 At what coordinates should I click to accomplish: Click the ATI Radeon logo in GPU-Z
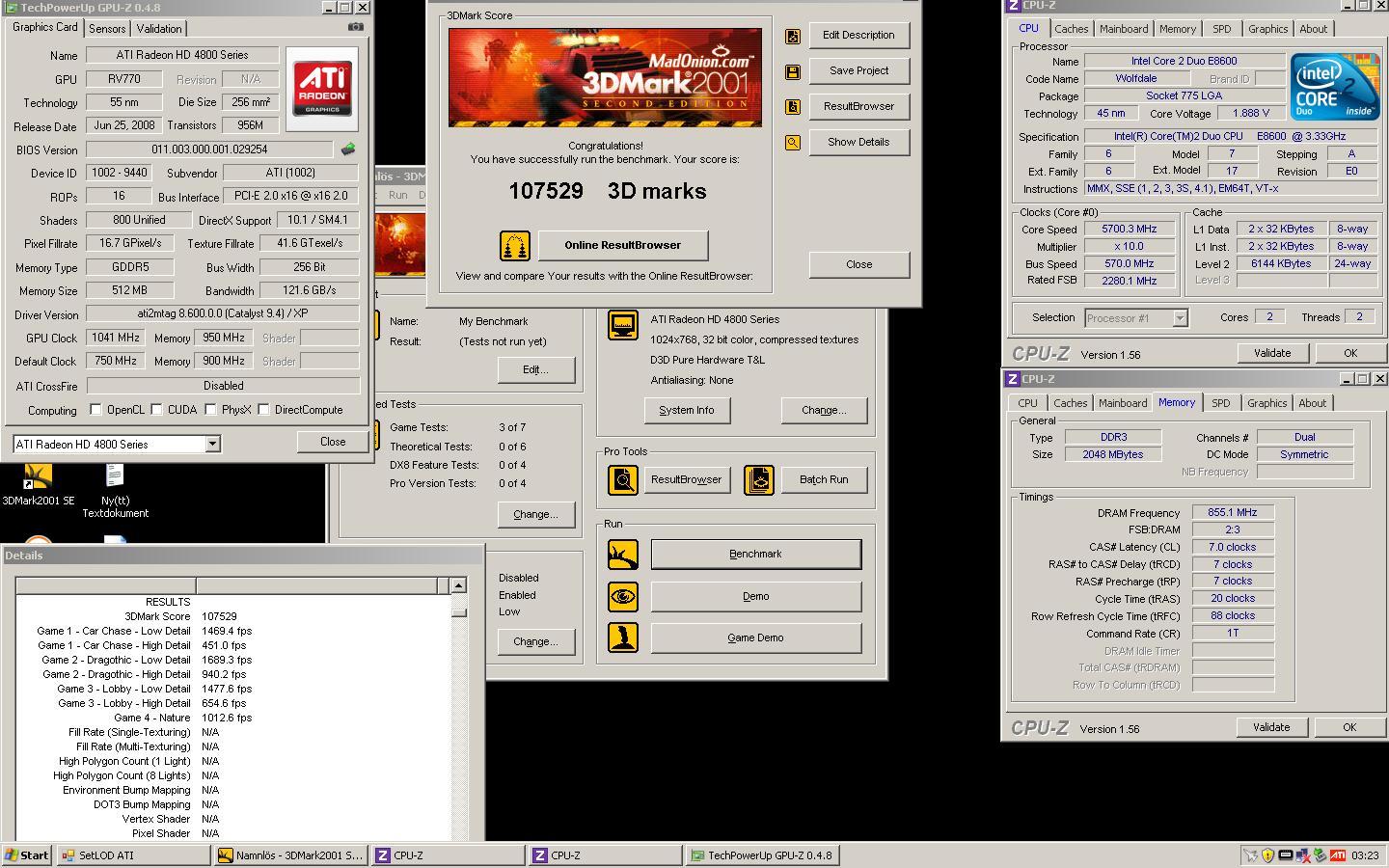(322, 89)
